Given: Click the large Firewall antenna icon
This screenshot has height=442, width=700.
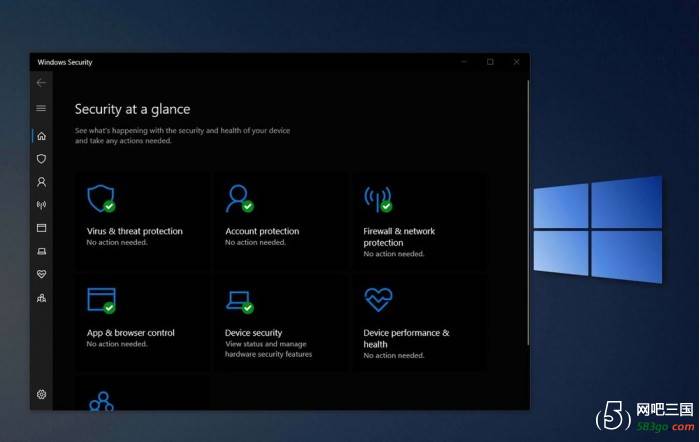Looking at the screenshot, I should (x=378, y=199).
